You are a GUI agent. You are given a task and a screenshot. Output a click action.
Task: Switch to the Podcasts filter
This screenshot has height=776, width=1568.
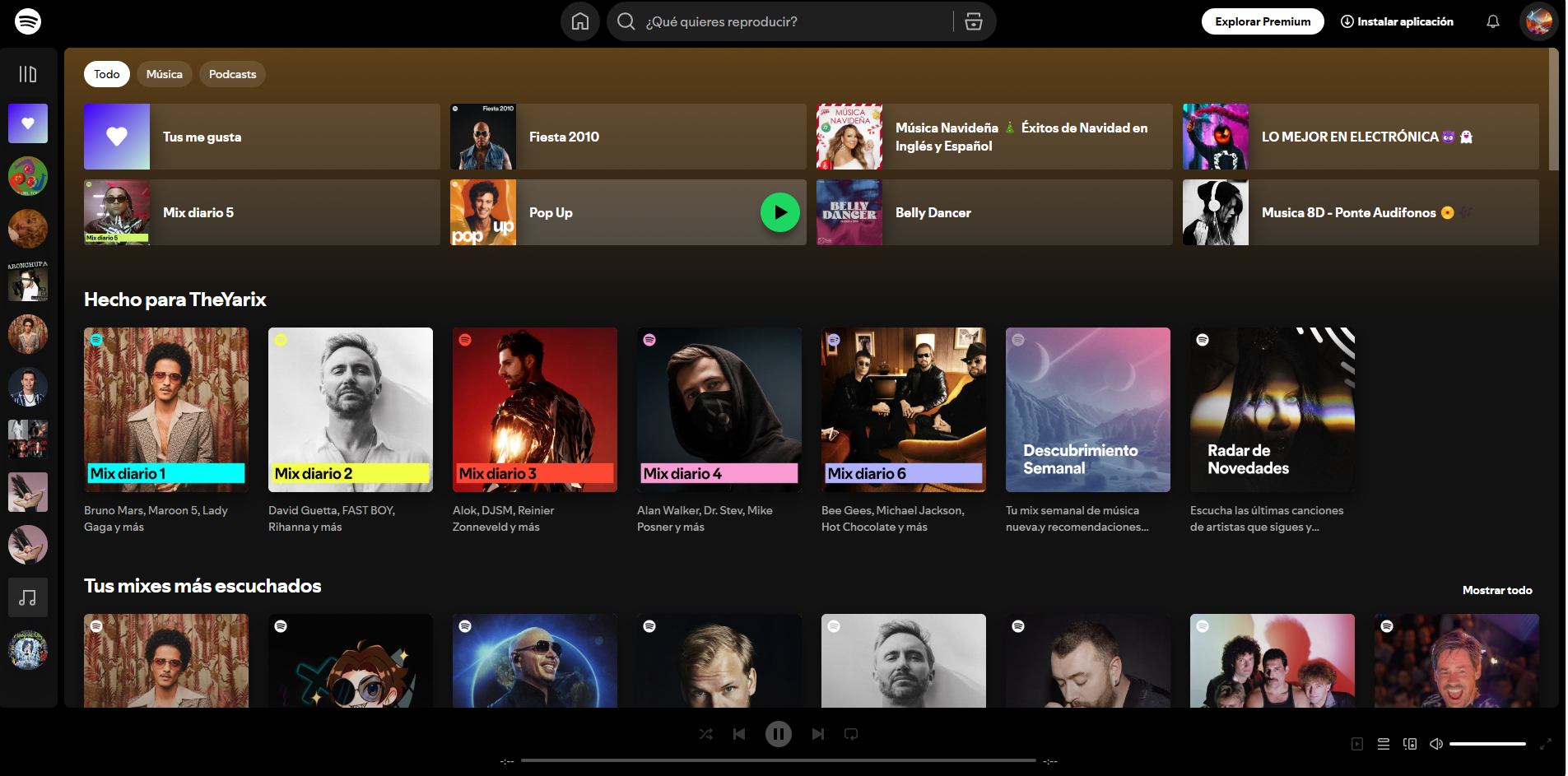pos(232,73)
